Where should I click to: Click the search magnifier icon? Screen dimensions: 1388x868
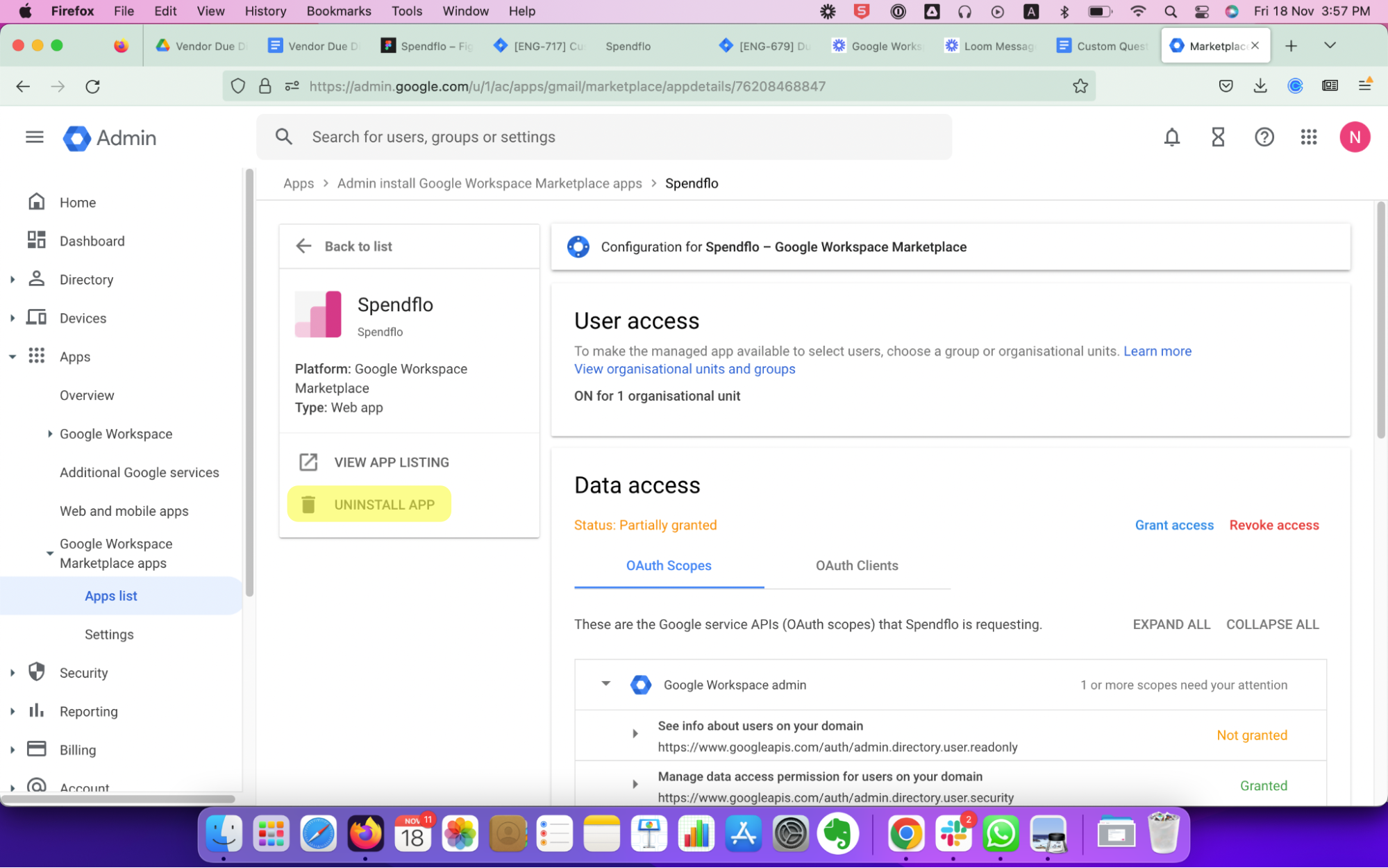[x=283, y=137]
